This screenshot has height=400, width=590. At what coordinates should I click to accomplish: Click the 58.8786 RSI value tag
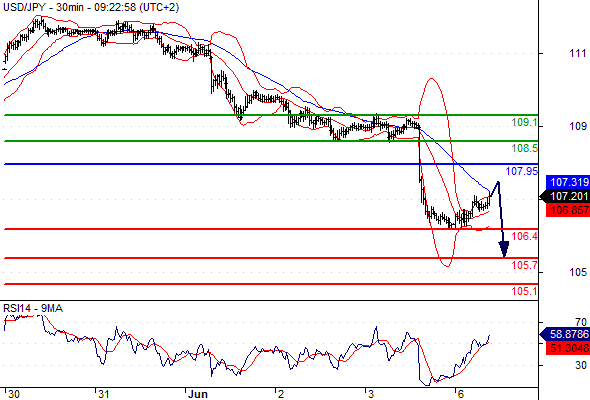coord(564,334)
